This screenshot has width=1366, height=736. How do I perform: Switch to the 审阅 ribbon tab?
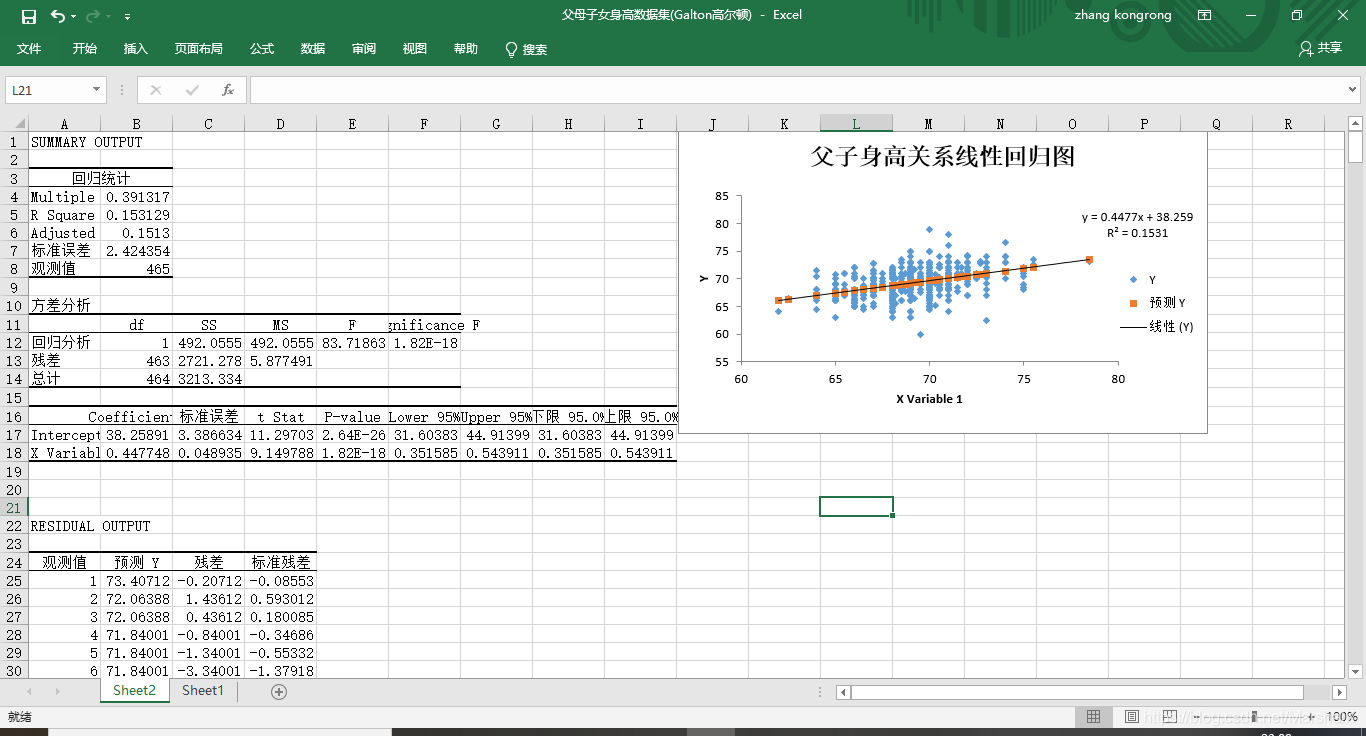pyautogui.click(x=364, y=49)
